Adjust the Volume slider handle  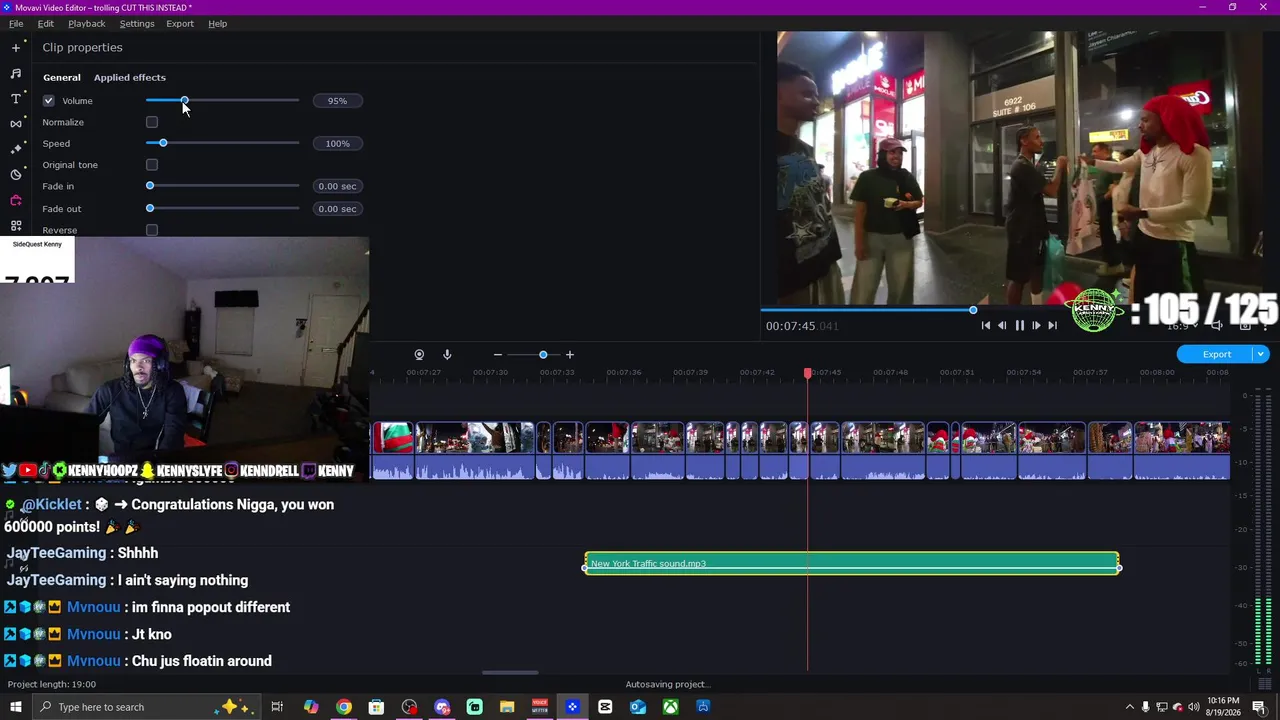185,101
